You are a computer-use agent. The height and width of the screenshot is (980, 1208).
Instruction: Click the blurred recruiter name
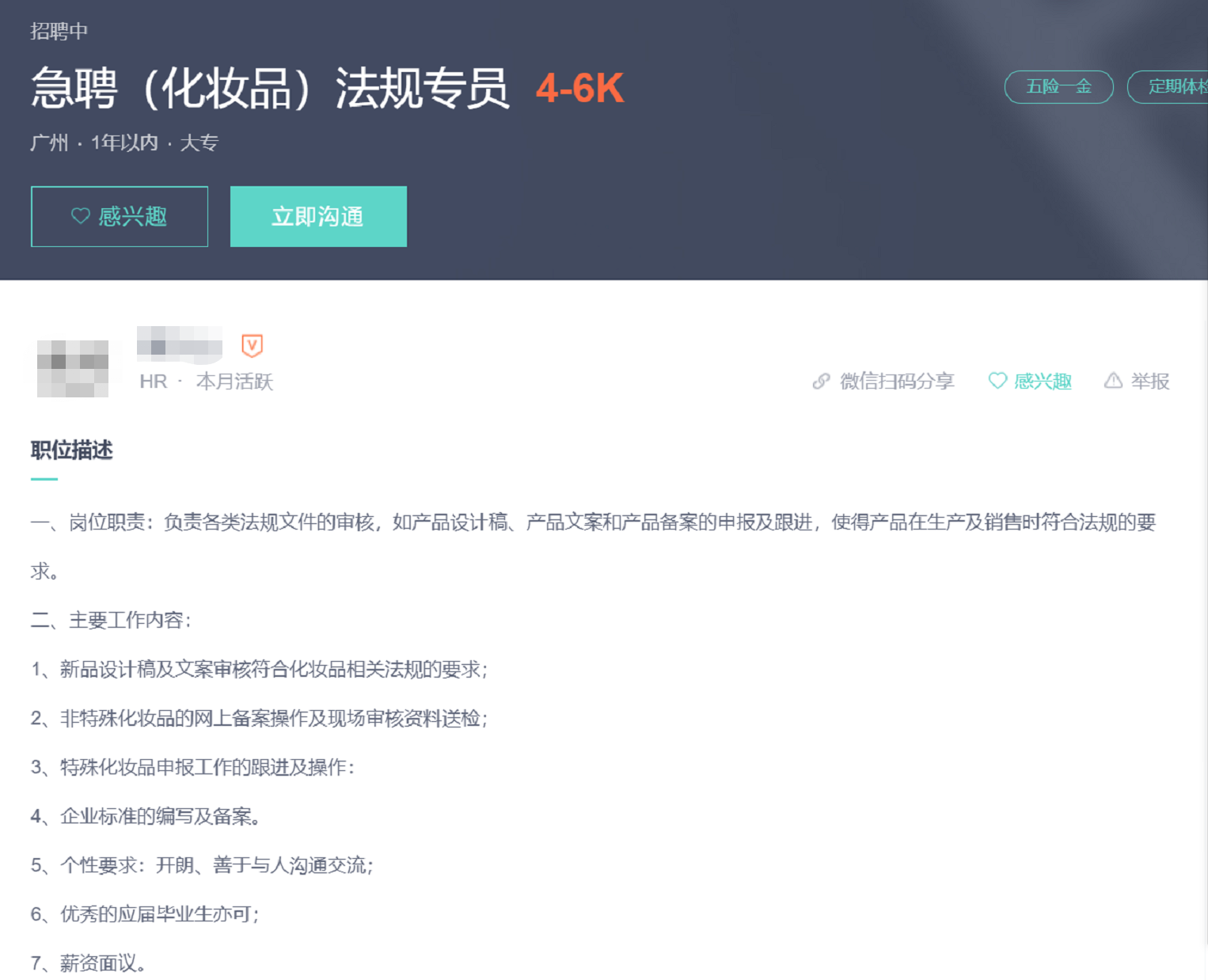pyautogui.click(x=180, y=345)
